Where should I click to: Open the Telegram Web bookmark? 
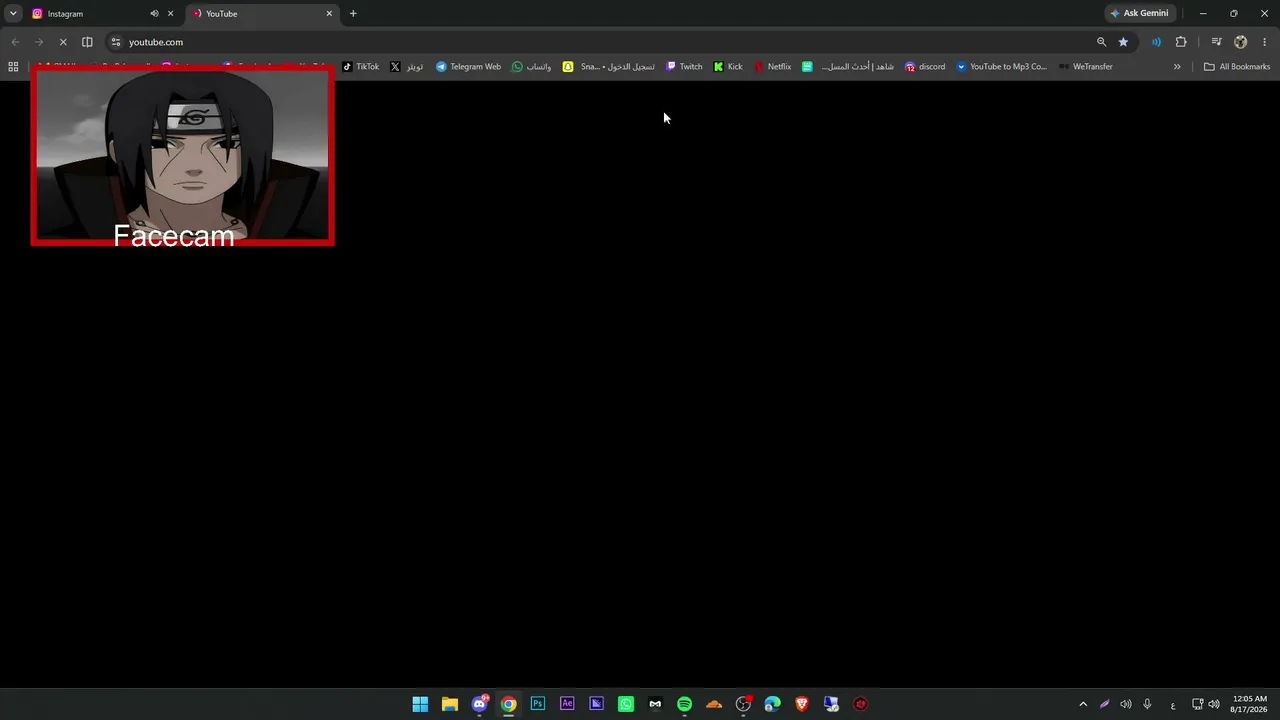point(468,67)
